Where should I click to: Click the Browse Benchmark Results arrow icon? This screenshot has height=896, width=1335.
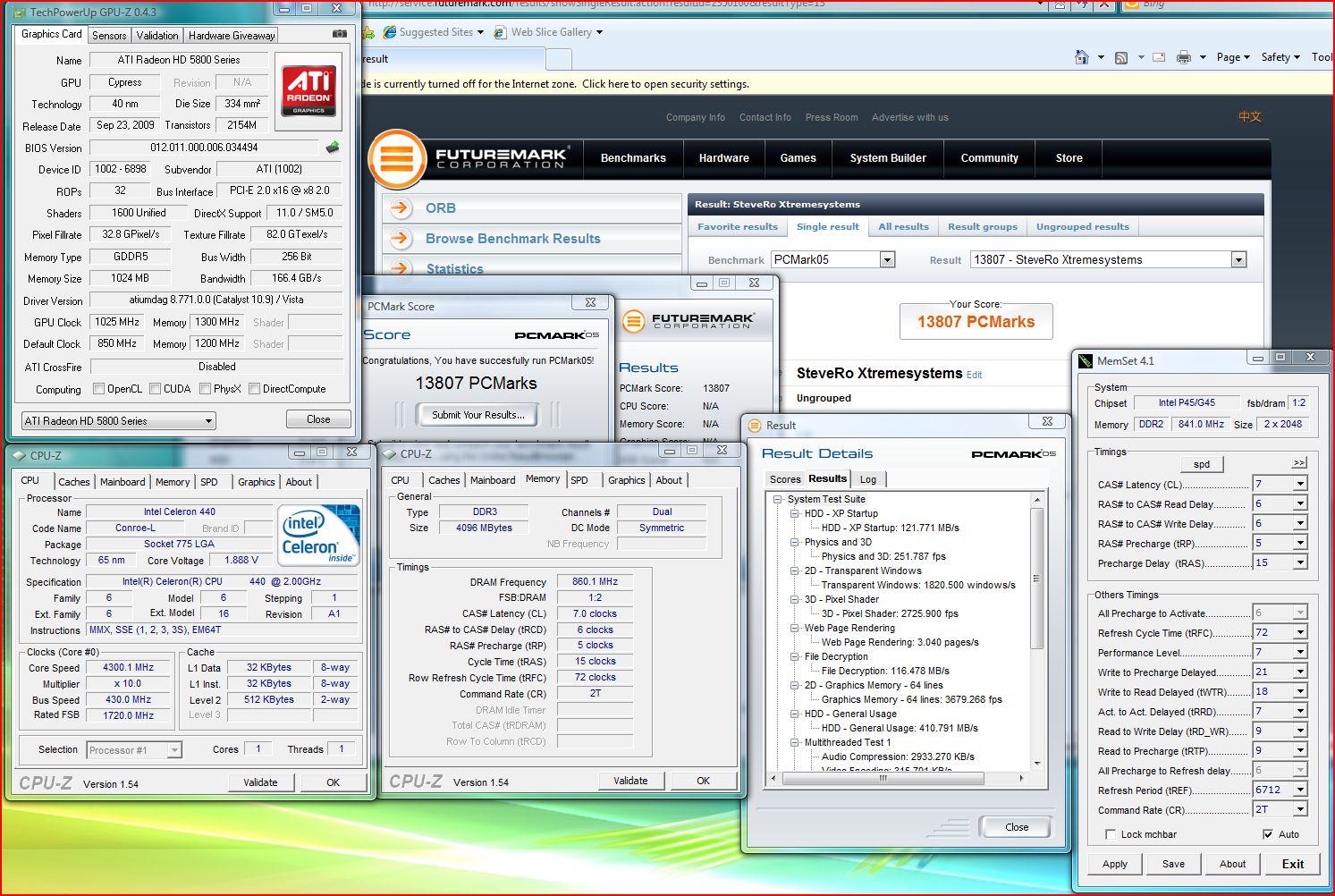[401, 239]
